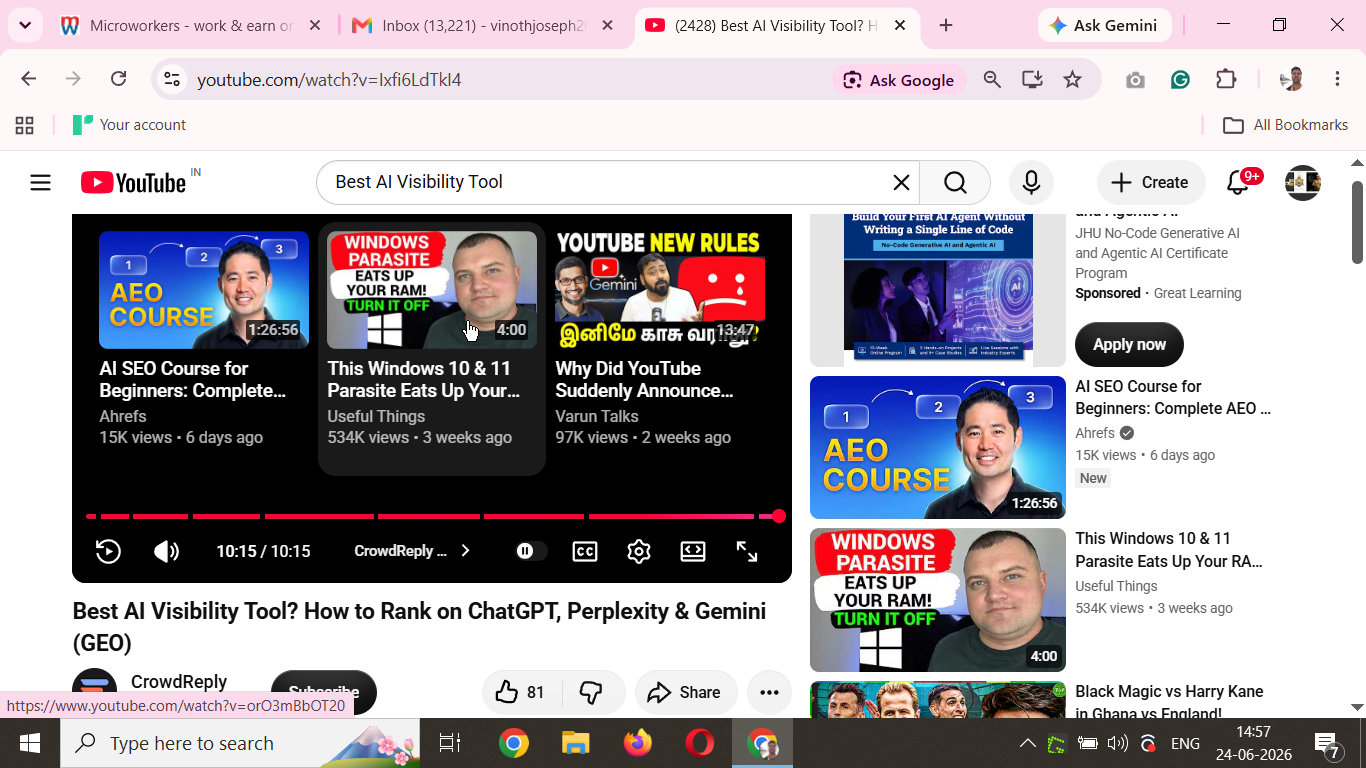
Task: Open the YouTube guide hamburger menu
Action: click(x=40, y=182)
